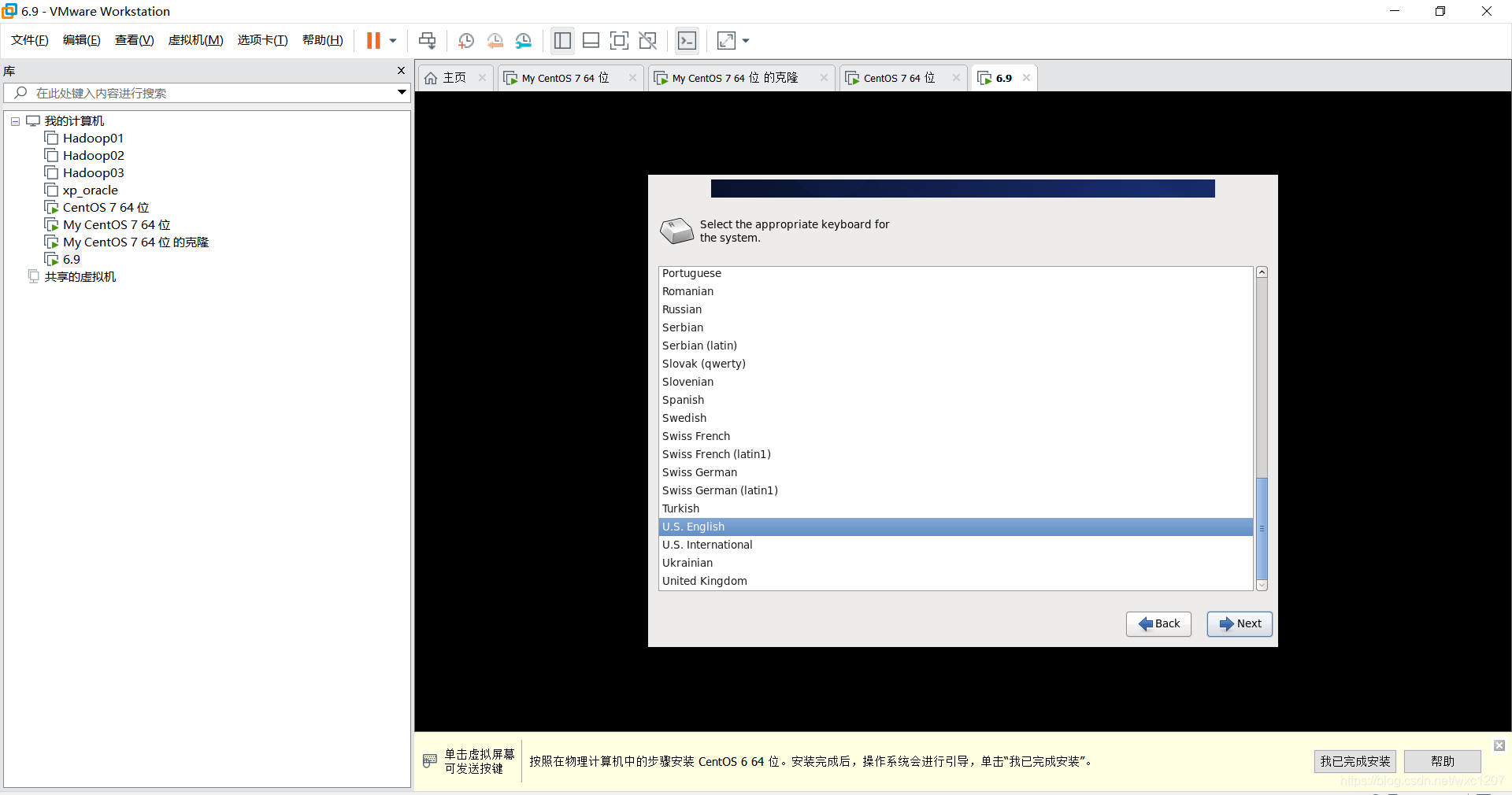
Task: Click revert to snapshot icon
Action: pyautogui.click(x=495, y=41)
